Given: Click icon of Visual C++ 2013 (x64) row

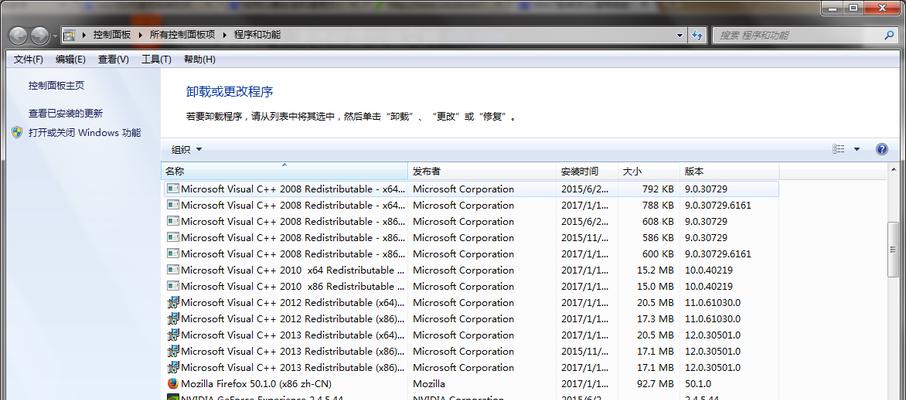Looking at the screenshot, I should tap(173, 335).
